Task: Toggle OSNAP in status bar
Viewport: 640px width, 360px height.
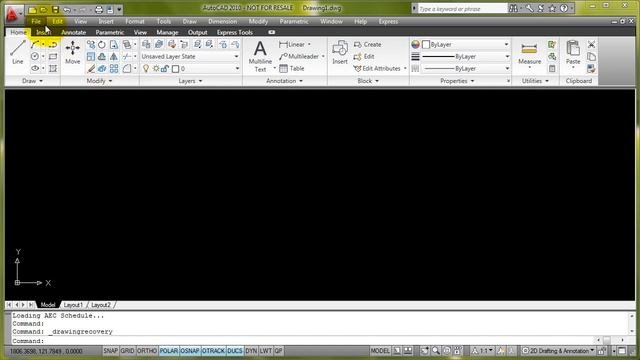Action: coord(190,351)
